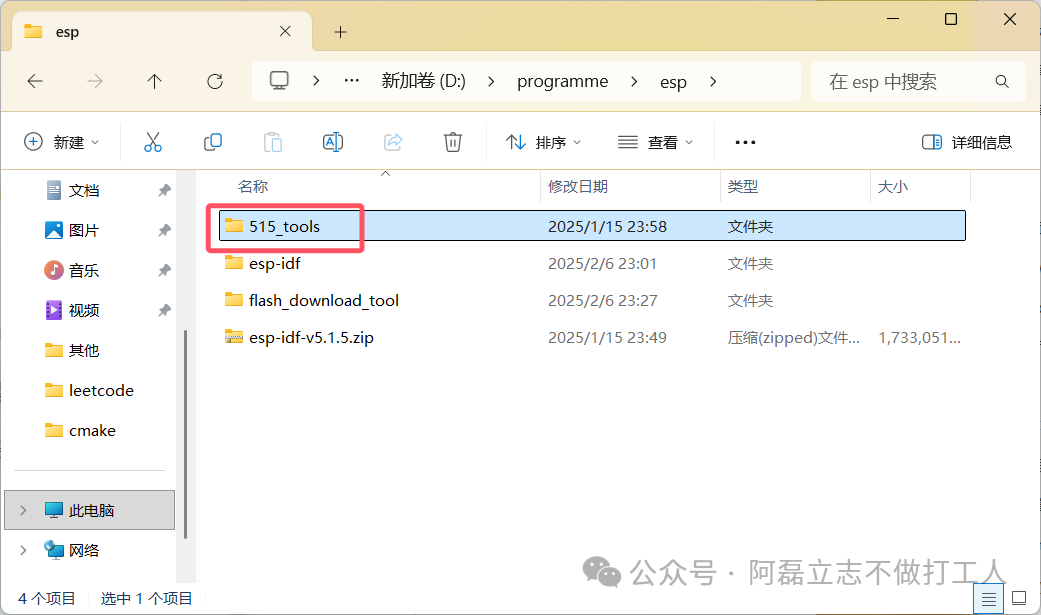Screen dimensions: 1041x615
Task: Click the Paste clipboard icon
Action: coord(273,142)
